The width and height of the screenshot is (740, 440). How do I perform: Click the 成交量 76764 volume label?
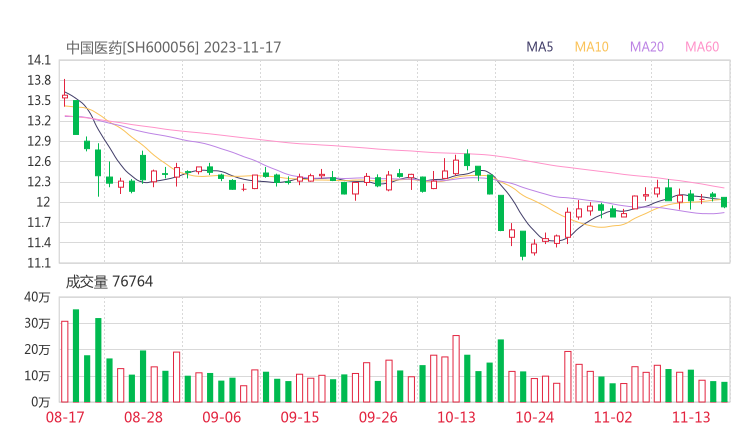click(x=109, y=281)
